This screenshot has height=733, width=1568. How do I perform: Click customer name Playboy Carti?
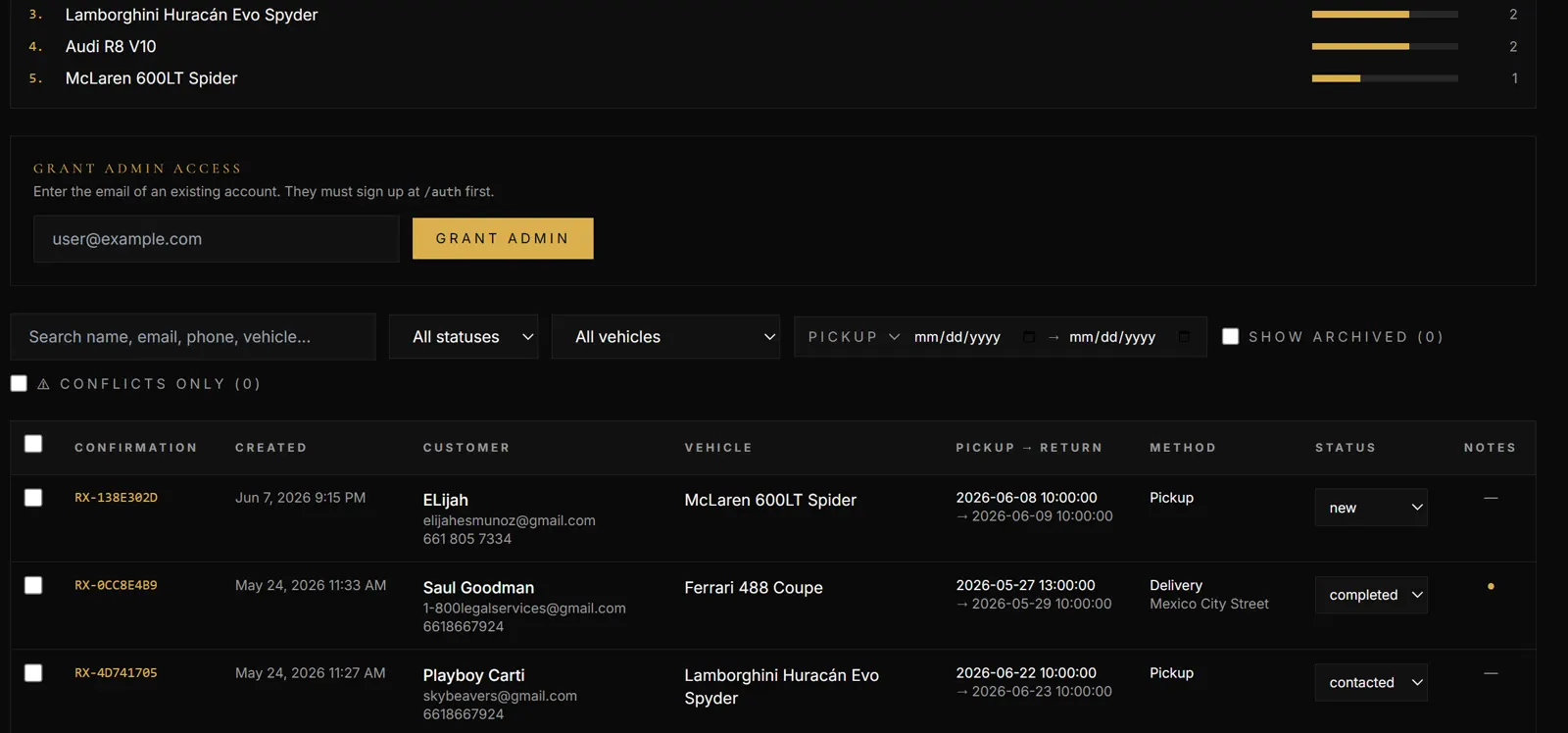(474, 675)
